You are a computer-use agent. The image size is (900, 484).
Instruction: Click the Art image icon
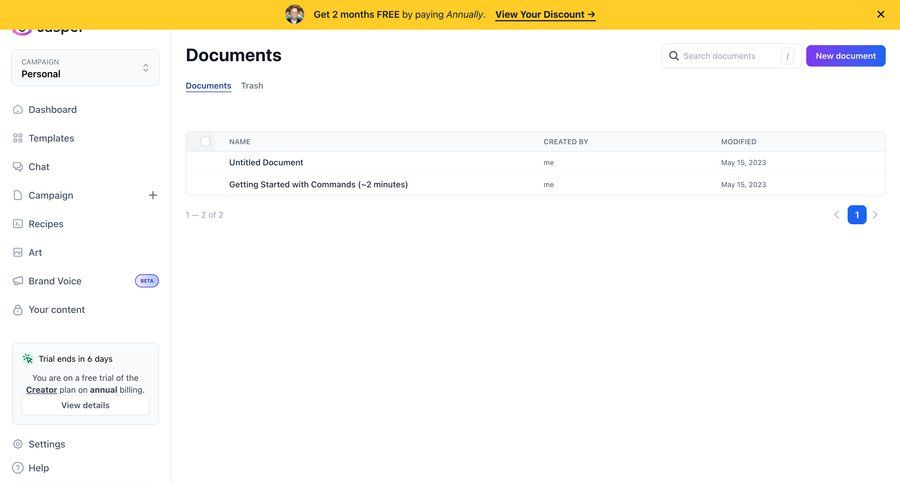(x=18, y=253)
